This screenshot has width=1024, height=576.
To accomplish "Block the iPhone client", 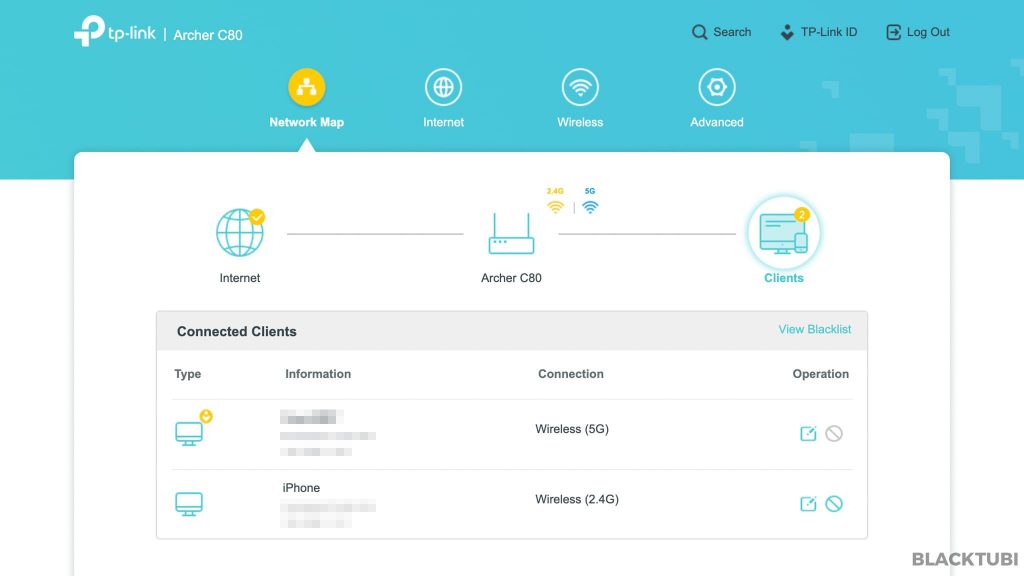I will (x=834, y=504).
